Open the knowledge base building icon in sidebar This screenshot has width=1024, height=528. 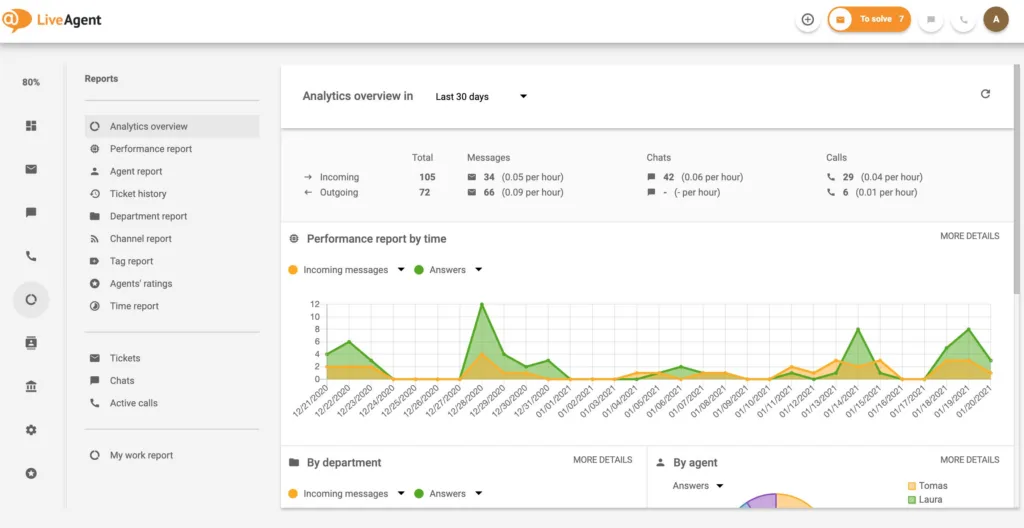(31, 387)
